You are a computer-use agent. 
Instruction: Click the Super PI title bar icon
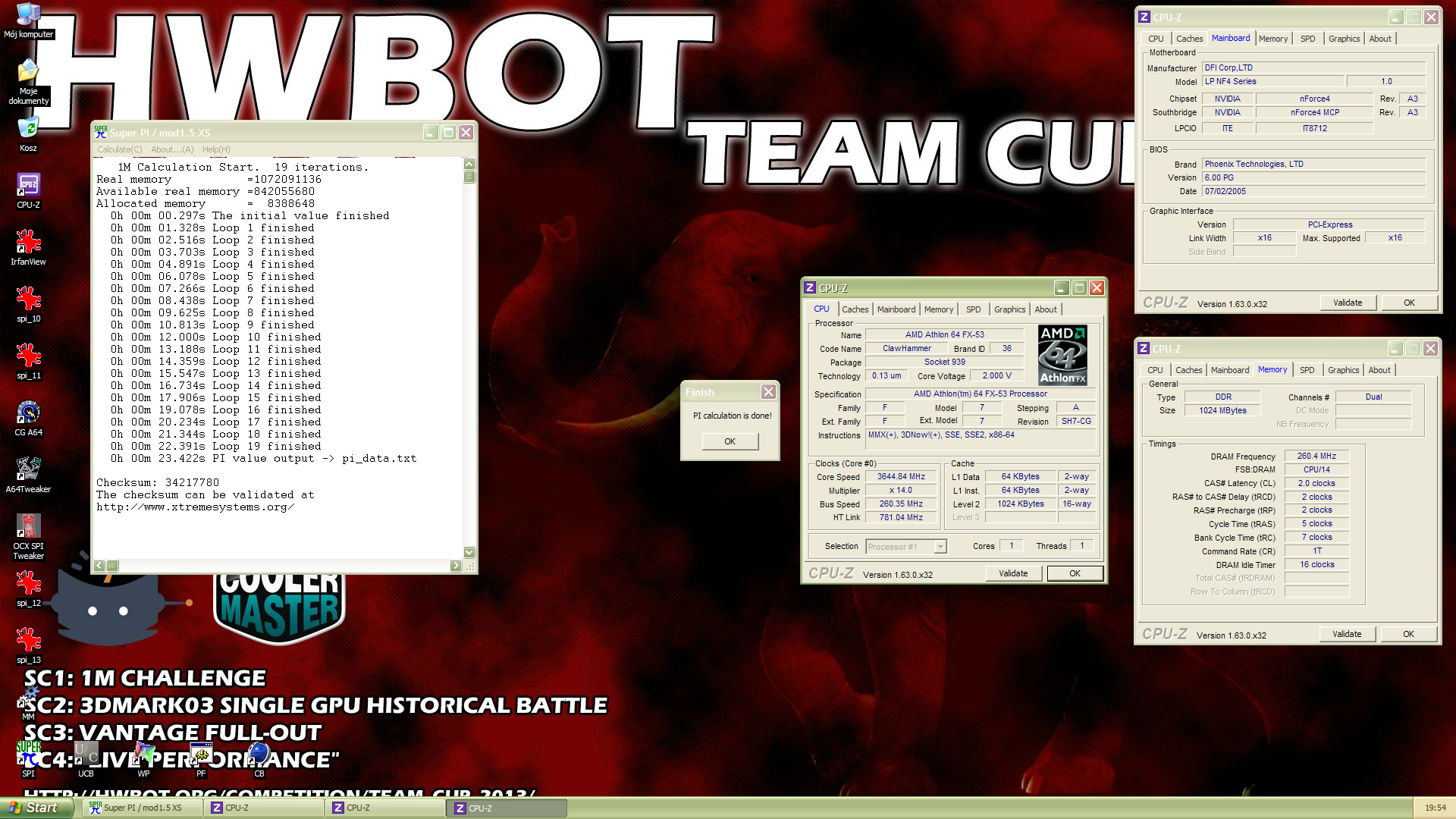point(101,132)
